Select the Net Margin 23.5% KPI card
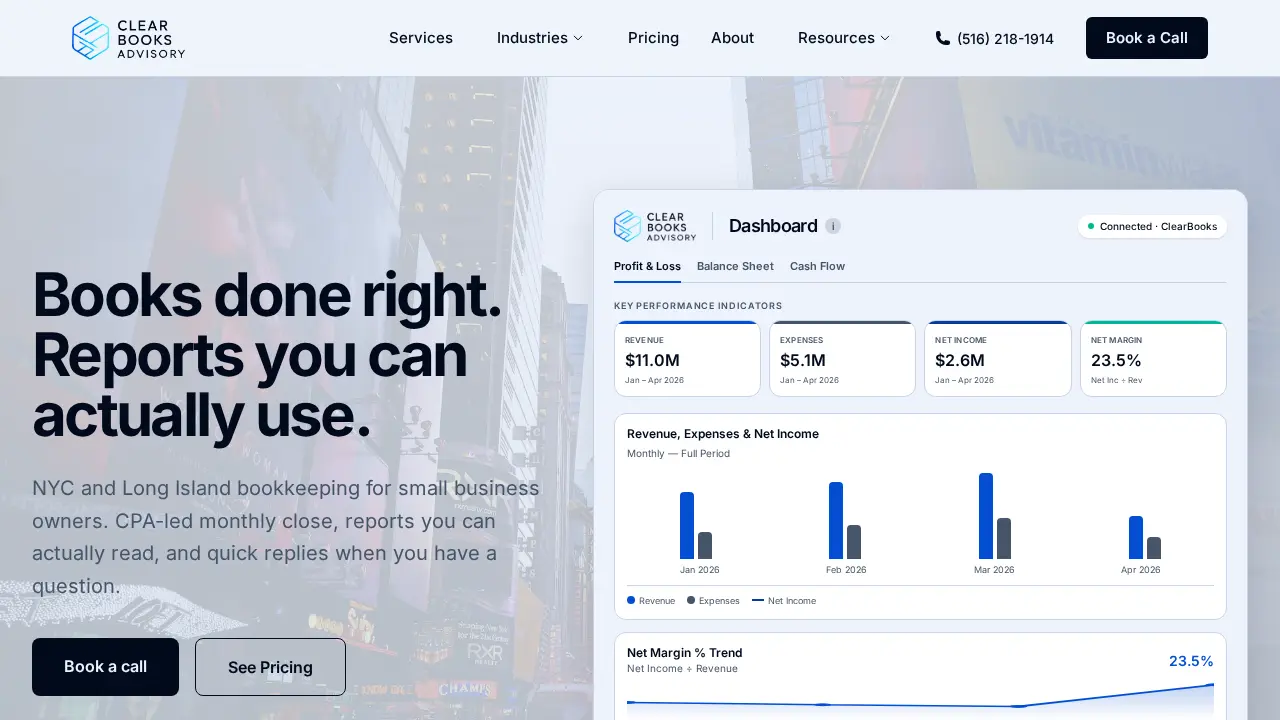The width and height of the screenshot is (1280, 720). pos(1153,358)
